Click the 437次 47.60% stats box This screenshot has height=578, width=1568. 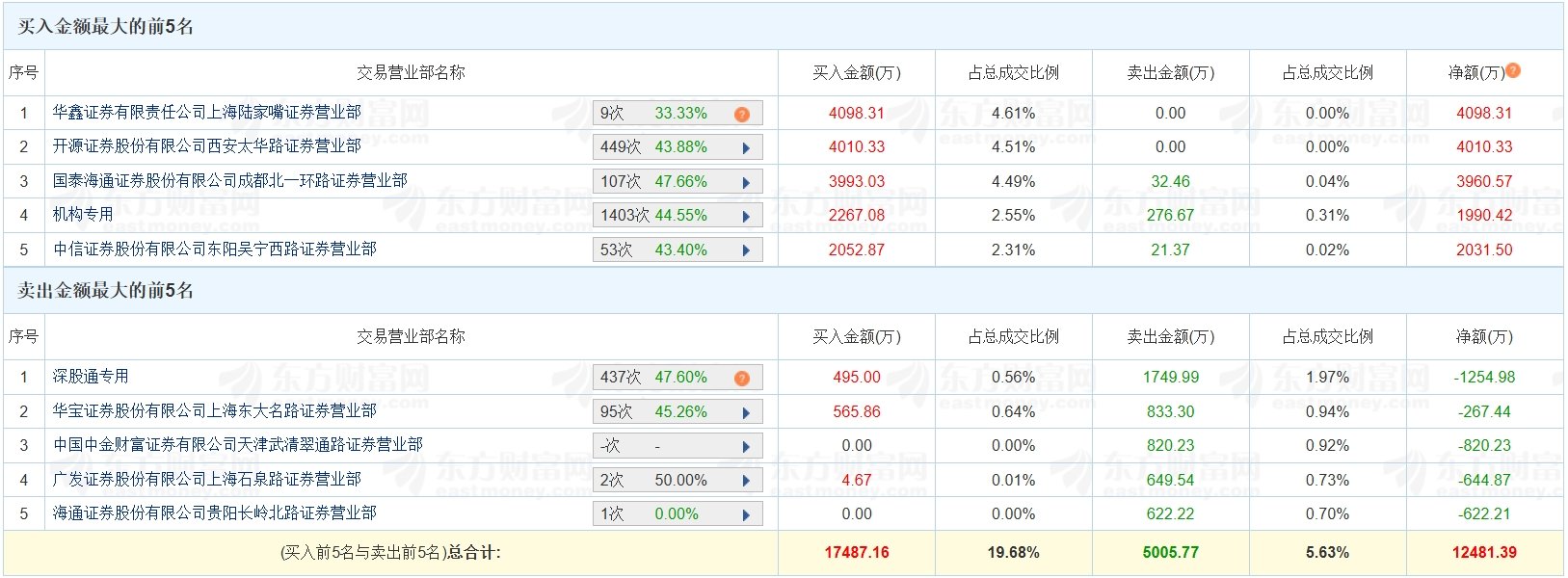(678, 378)
